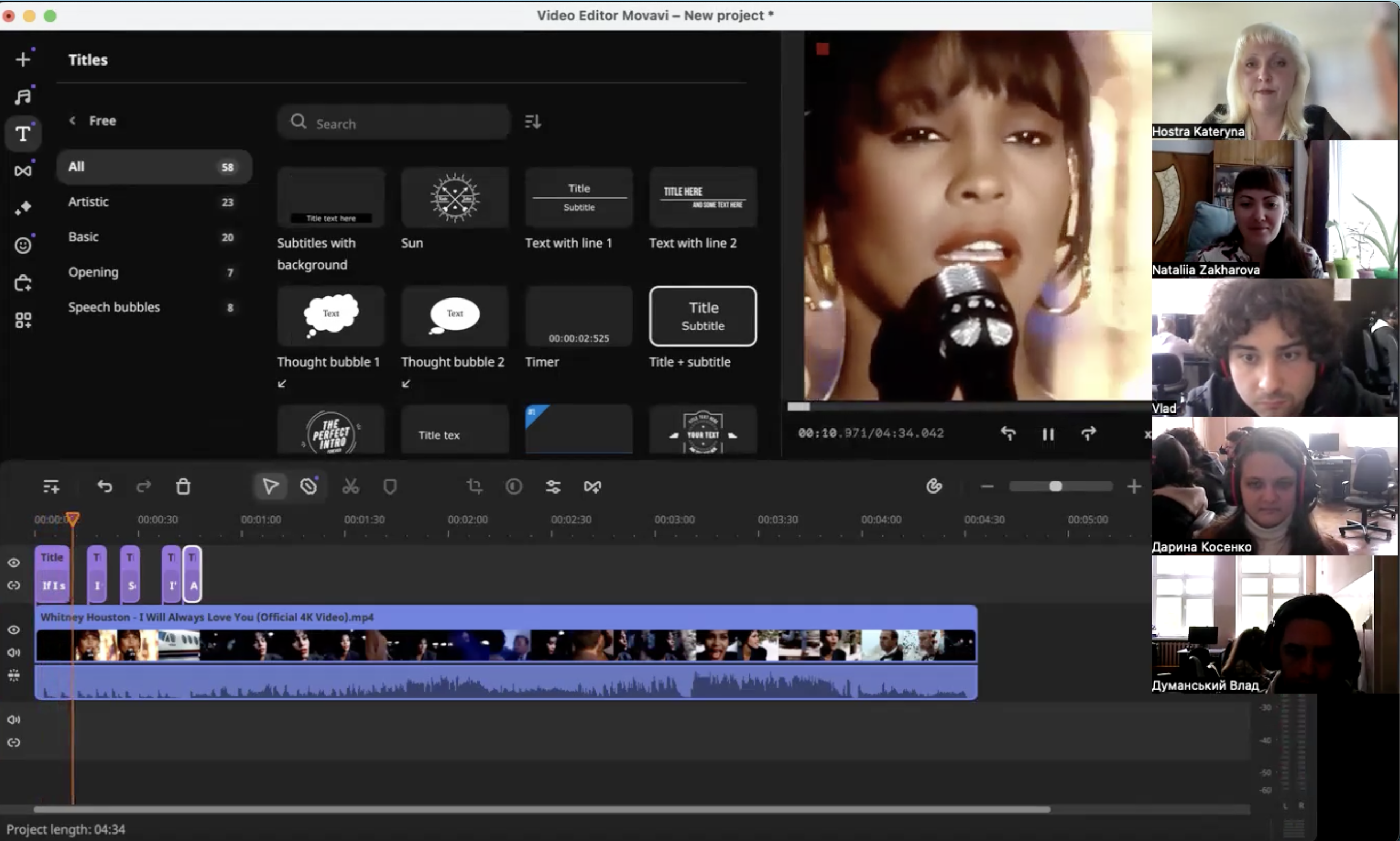Open the Stickers smiley sidebar icon
1400x841 pixels.
(23, 245)
